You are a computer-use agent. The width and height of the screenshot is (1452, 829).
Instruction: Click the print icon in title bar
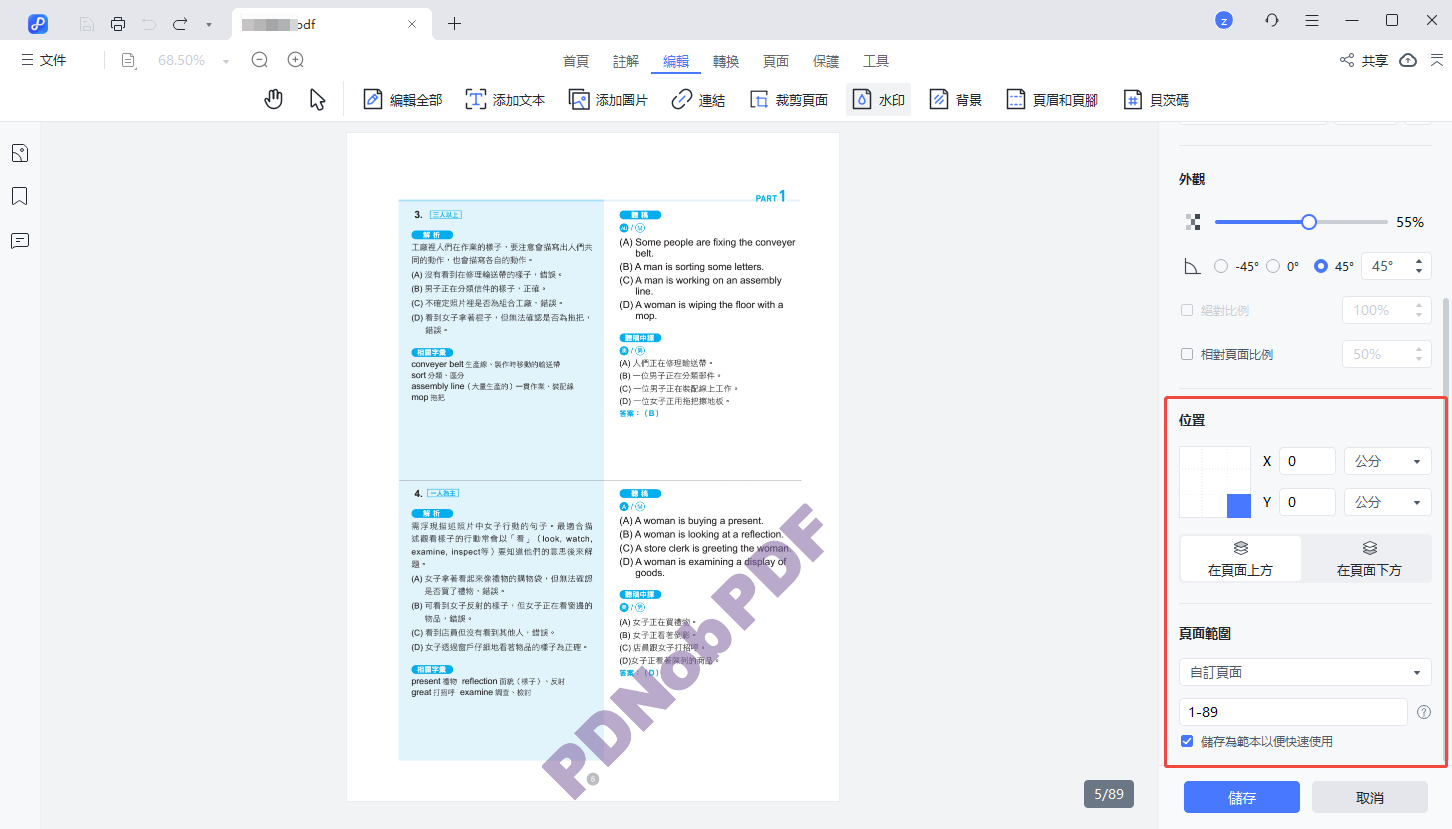coord(118,24)
